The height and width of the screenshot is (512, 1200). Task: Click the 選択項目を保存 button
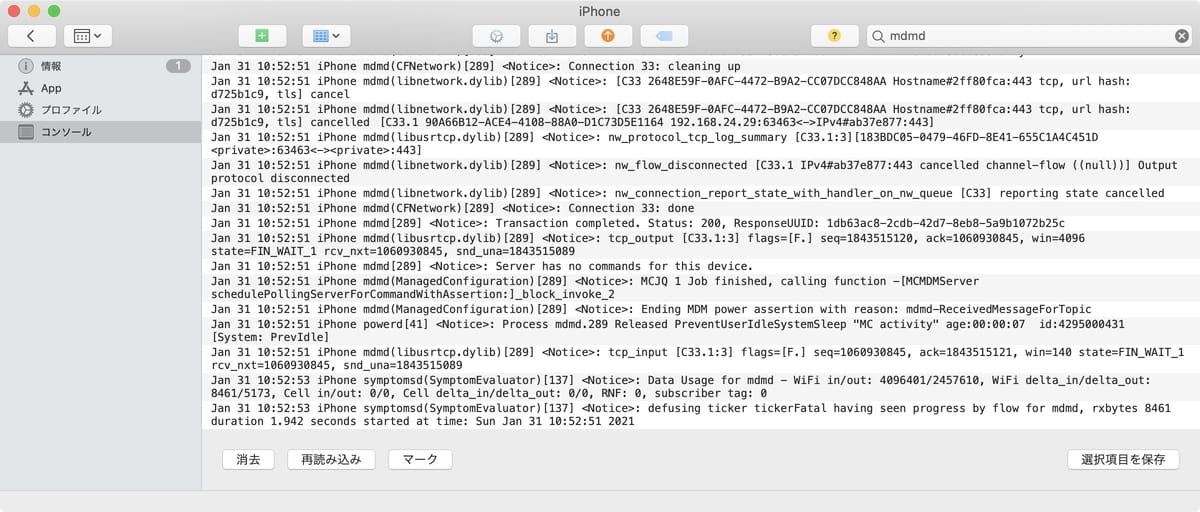tap(1123, 459)
